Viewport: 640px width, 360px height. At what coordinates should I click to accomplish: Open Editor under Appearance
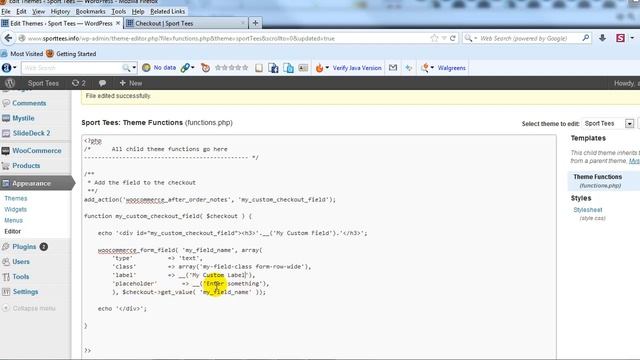pyautogui.click(x=12, y=231)
